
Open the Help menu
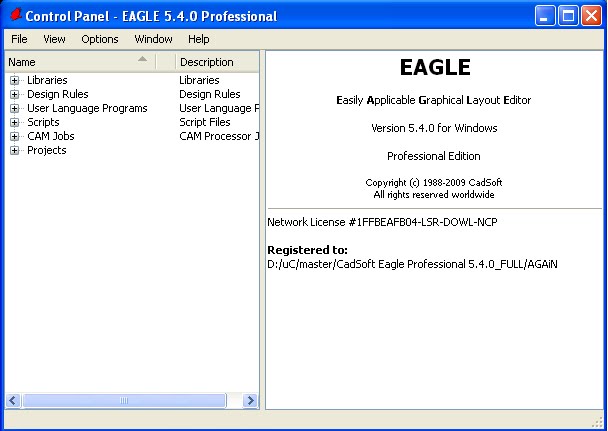[x=199, y=39]
